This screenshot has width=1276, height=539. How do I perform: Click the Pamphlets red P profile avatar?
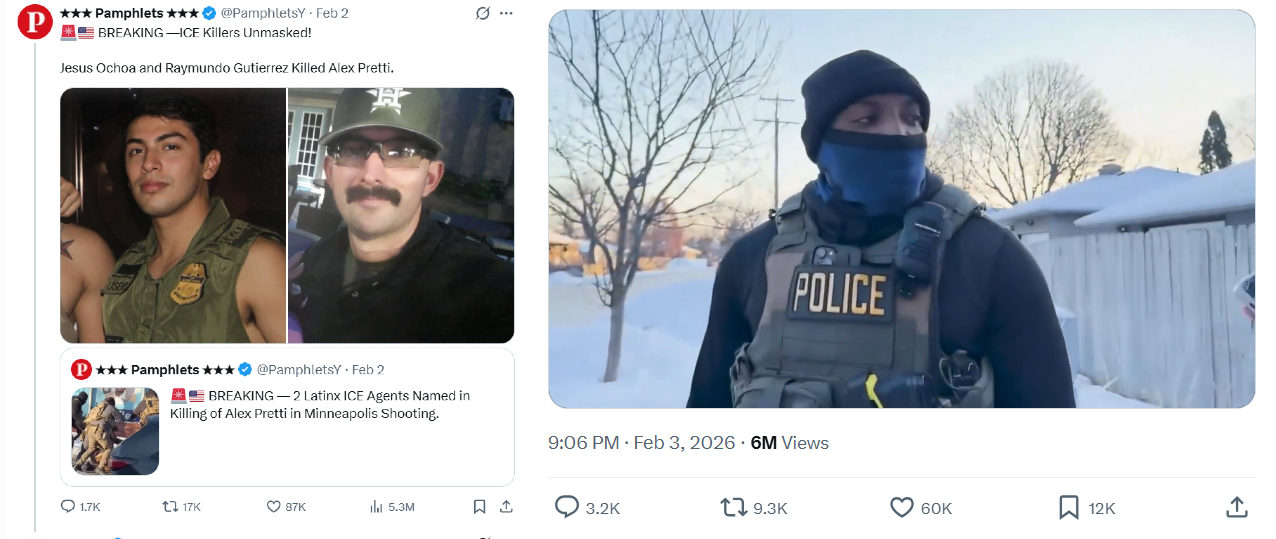pyautogui.click(x=35, y=21)
